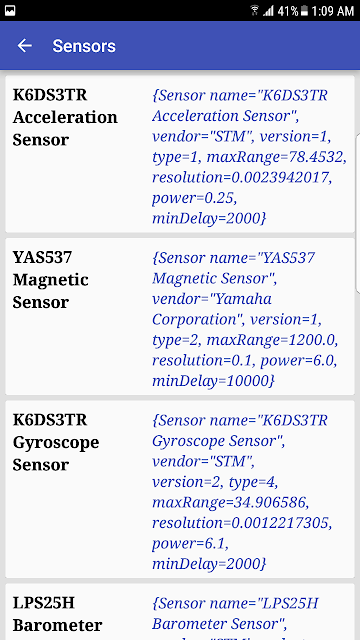Tap the minDelay=10000 line of the Magnetic card
The height and width of the screenshot is (640, 360).
[213, 381]
